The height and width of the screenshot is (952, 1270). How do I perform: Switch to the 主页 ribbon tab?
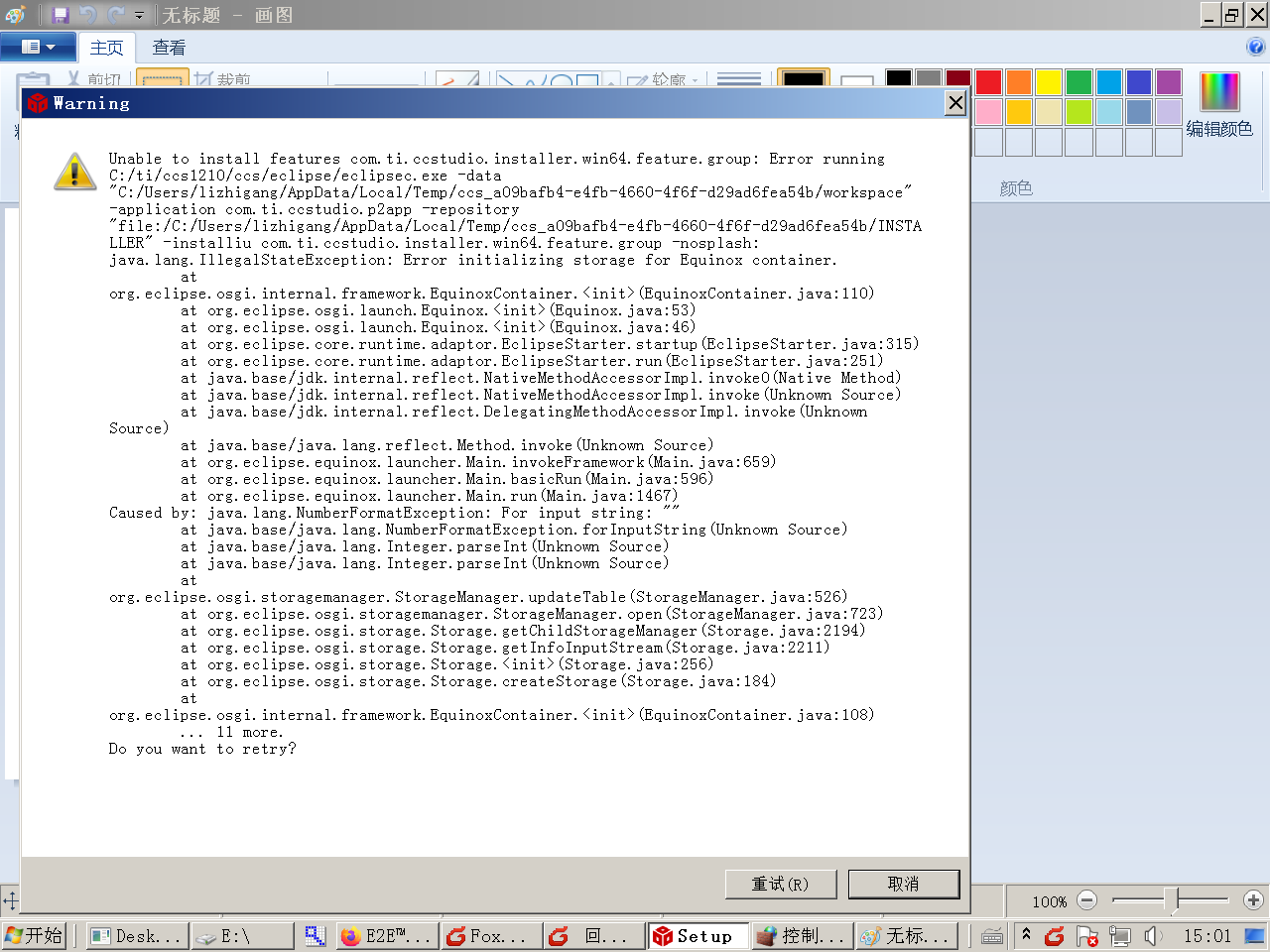point(107,48)
